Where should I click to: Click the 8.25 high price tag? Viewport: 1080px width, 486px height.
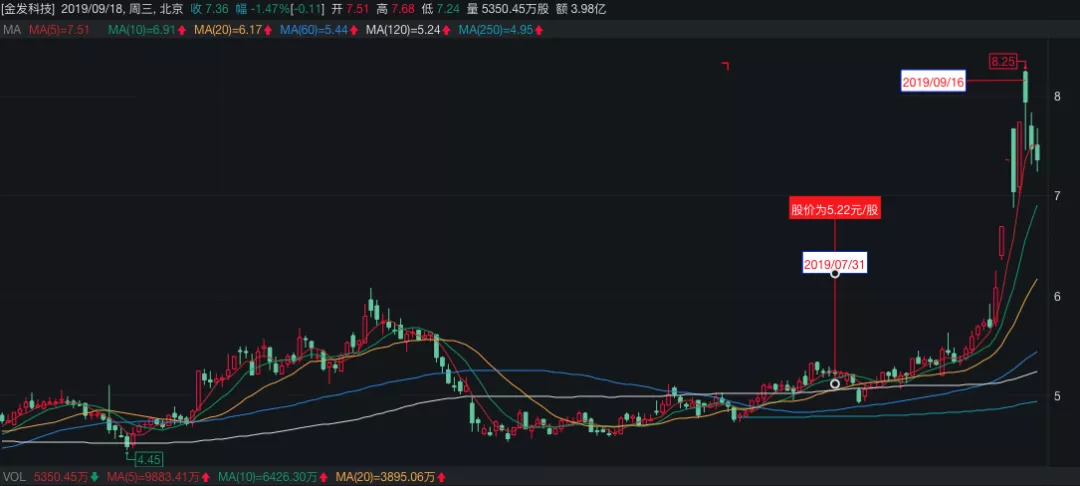(1004, 61)
